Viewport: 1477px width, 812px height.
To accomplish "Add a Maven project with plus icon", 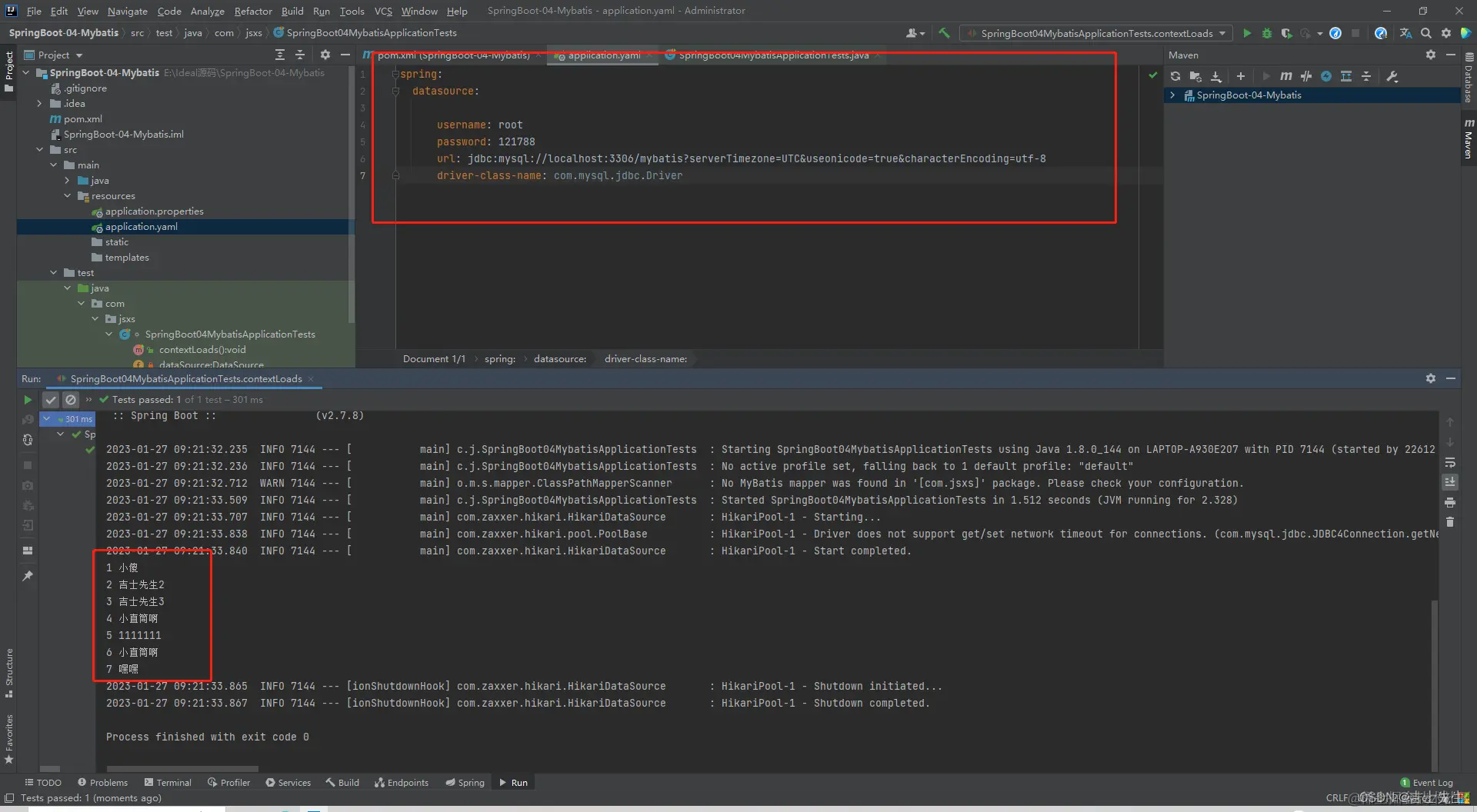I will tap(1241, 76).
